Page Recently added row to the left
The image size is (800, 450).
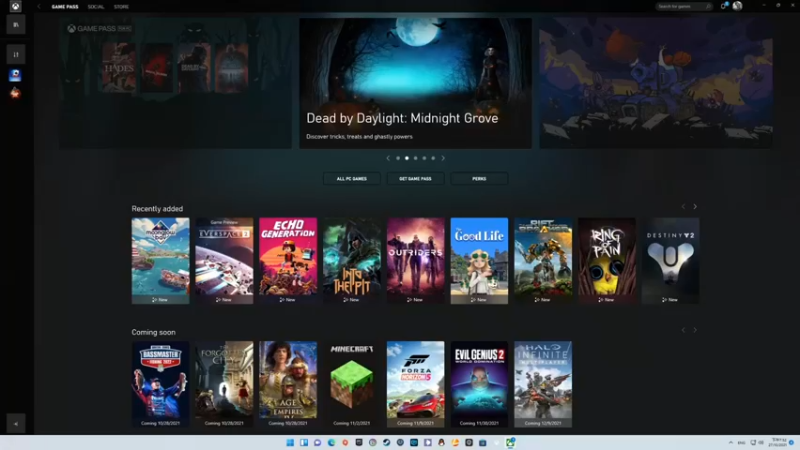click(683, 207)
